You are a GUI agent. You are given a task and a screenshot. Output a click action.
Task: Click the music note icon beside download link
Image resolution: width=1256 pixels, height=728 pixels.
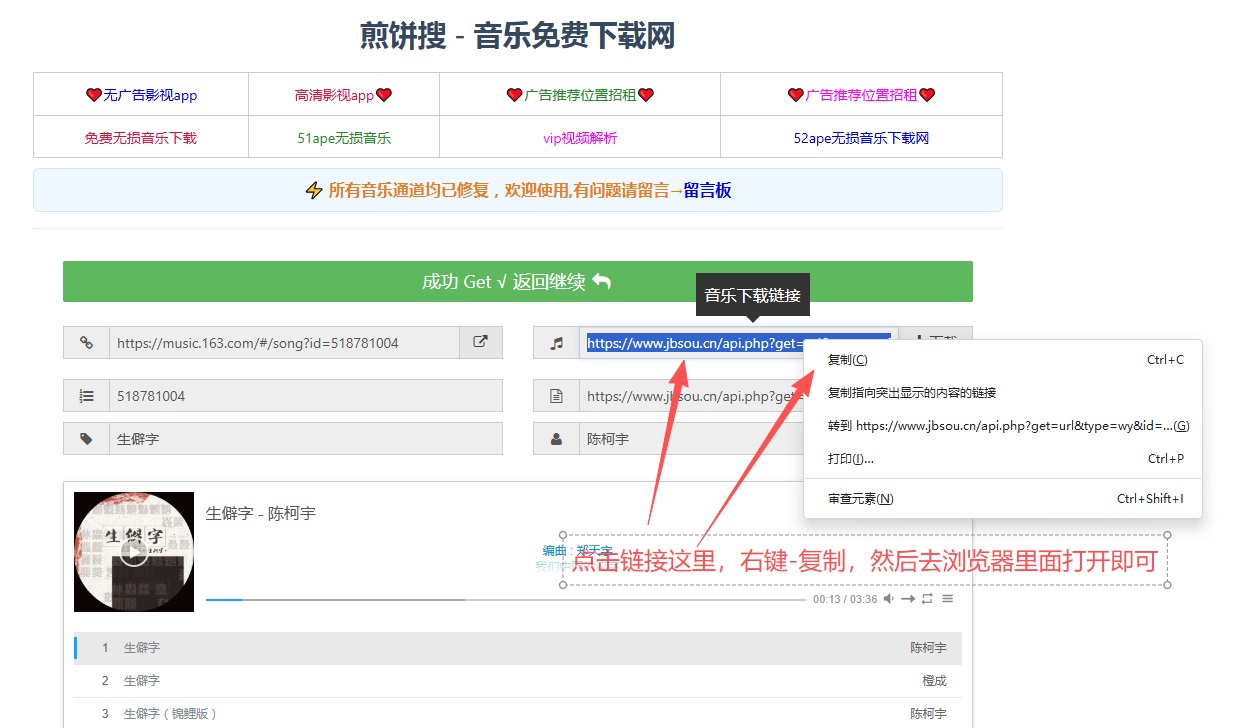pos(556,342)
